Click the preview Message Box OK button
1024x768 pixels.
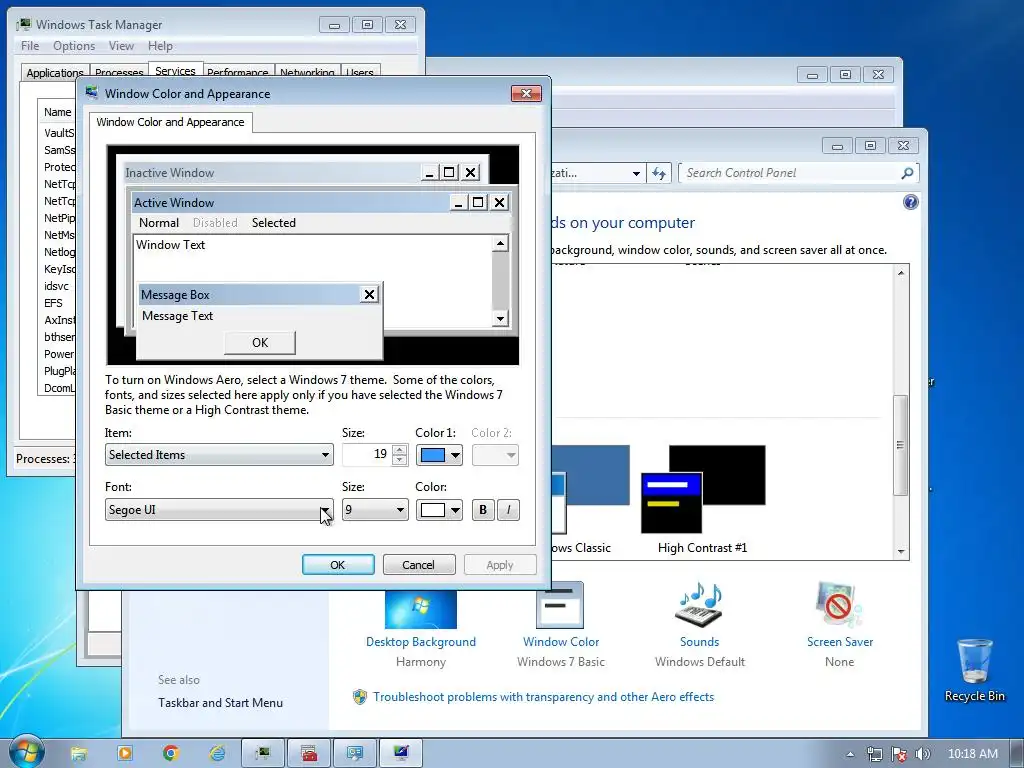click(260, 343)
